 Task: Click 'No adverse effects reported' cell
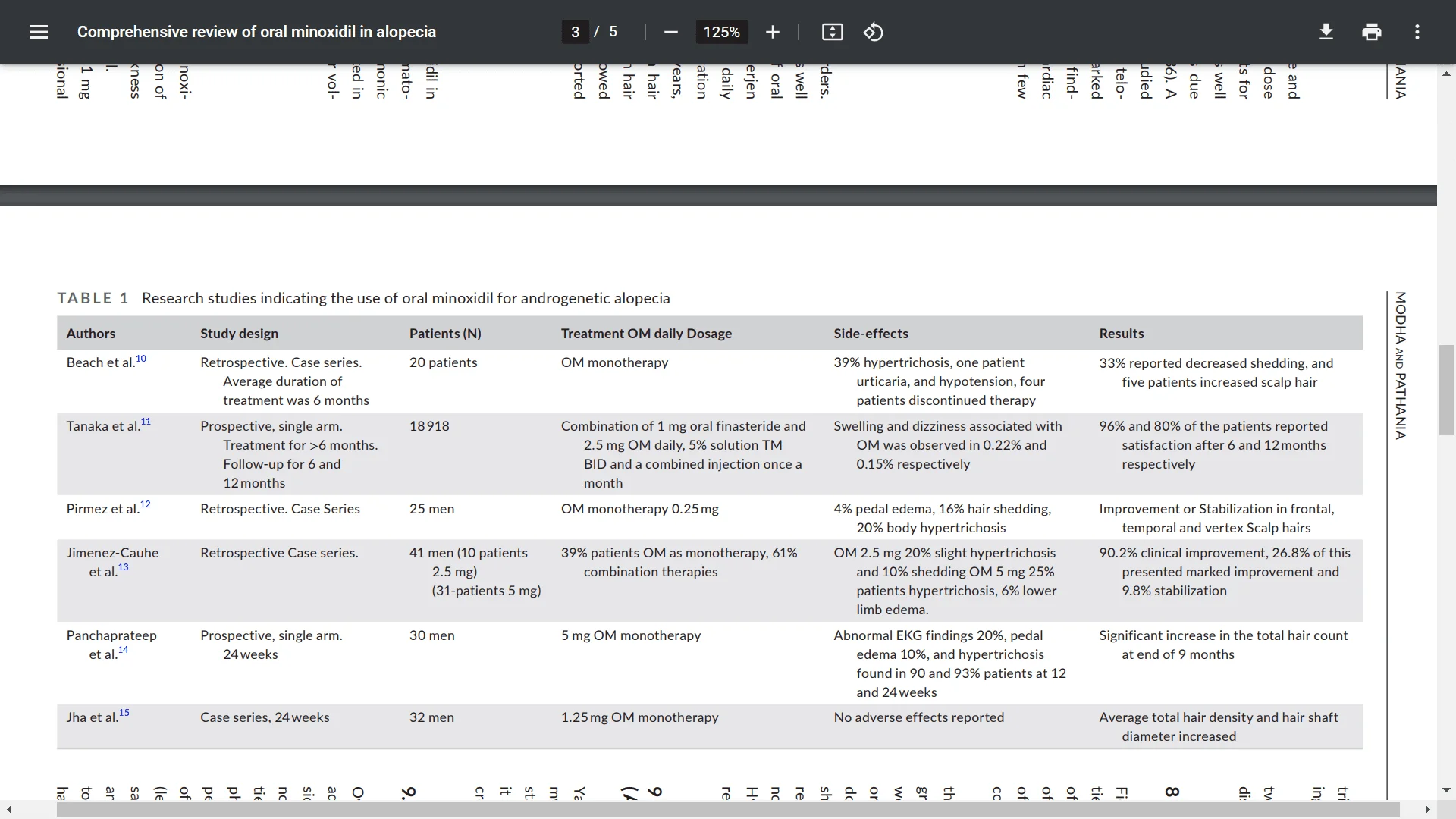(918, 717)
